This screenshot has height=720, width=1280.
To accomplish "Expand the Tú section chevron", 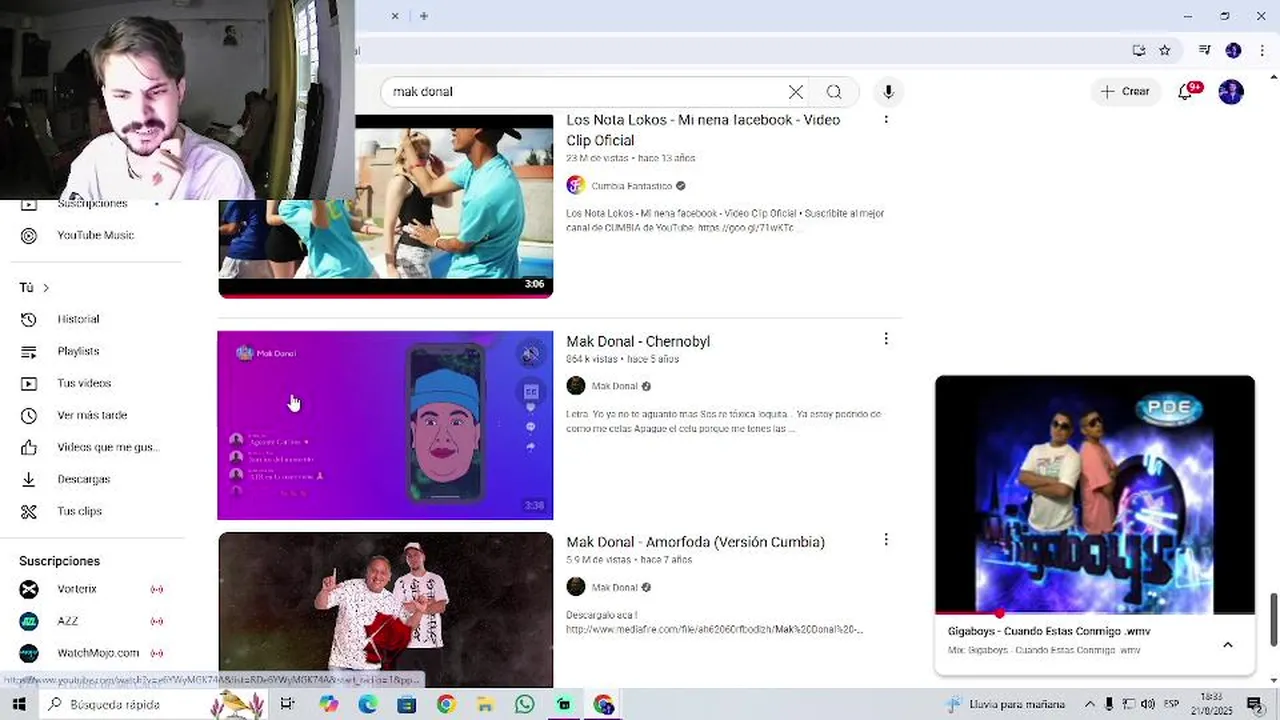I will point(45,288).
